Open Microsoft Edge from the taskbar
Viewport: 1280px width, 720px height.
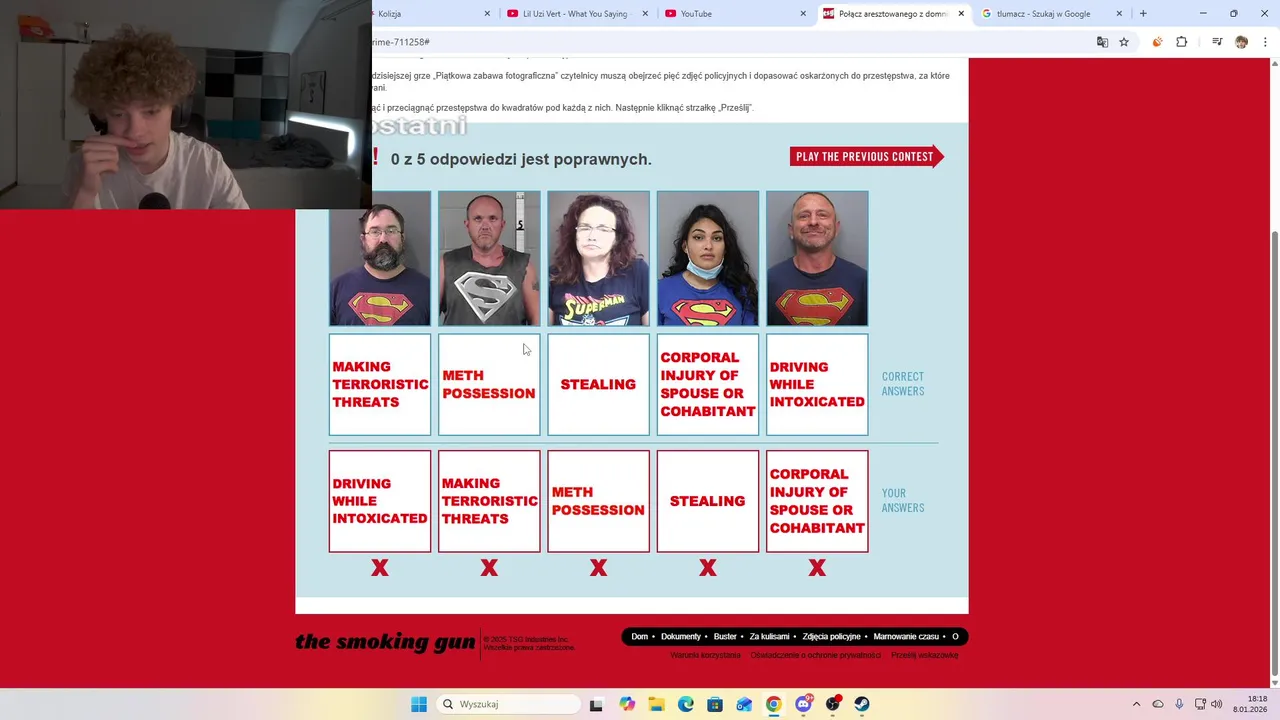[685, 704]
